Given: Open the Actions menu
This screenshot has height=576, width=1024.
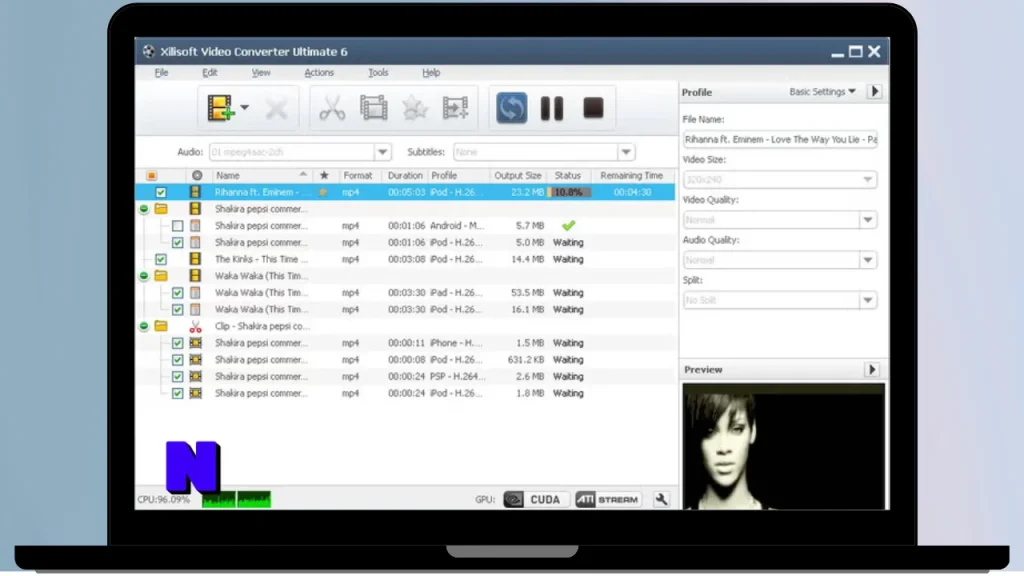Looking at the screenshot, I should click(x=319, y=72).
